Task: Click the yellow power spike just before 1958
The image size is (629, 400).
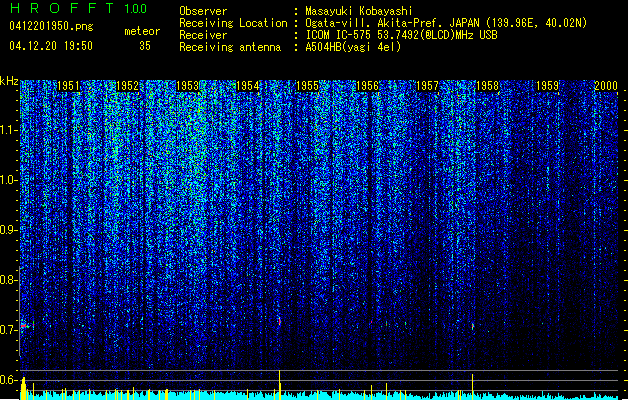Action: (x=473, y=386)
